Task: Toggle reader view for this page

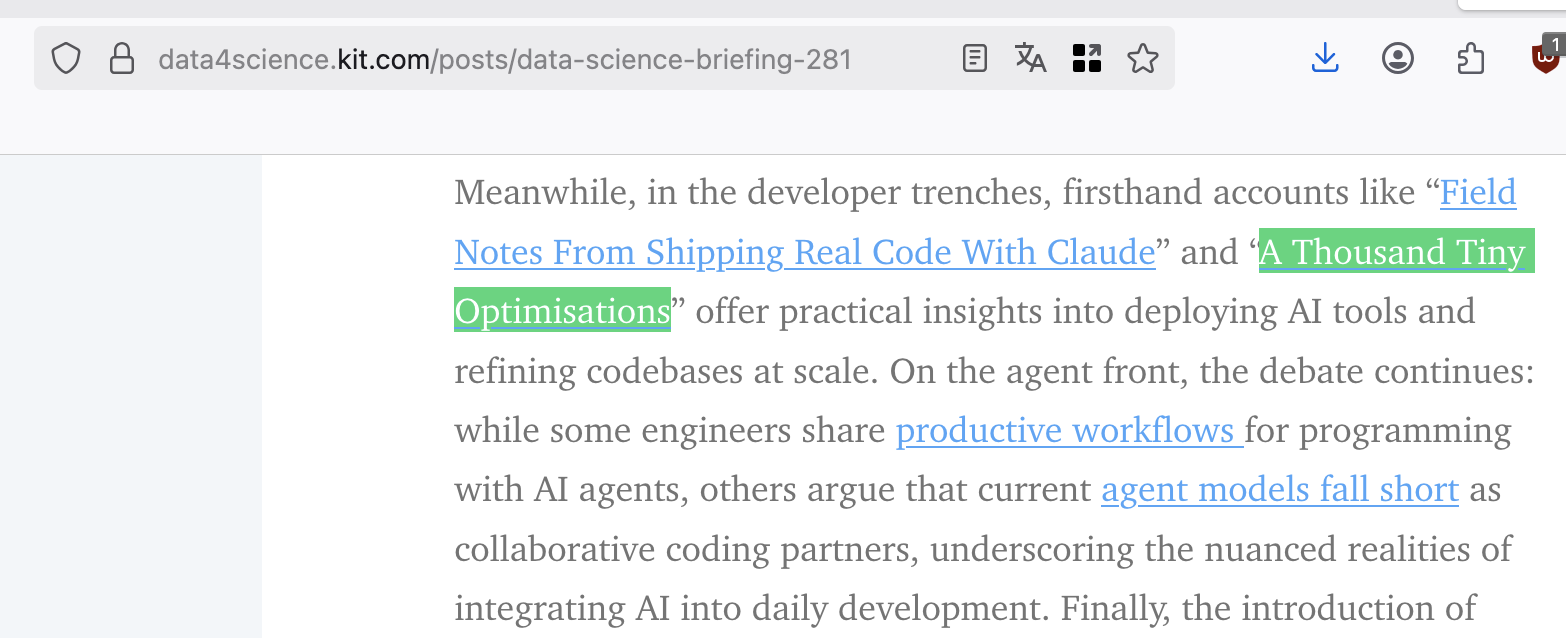Action: pyautogui.click(x=974, y=59)
